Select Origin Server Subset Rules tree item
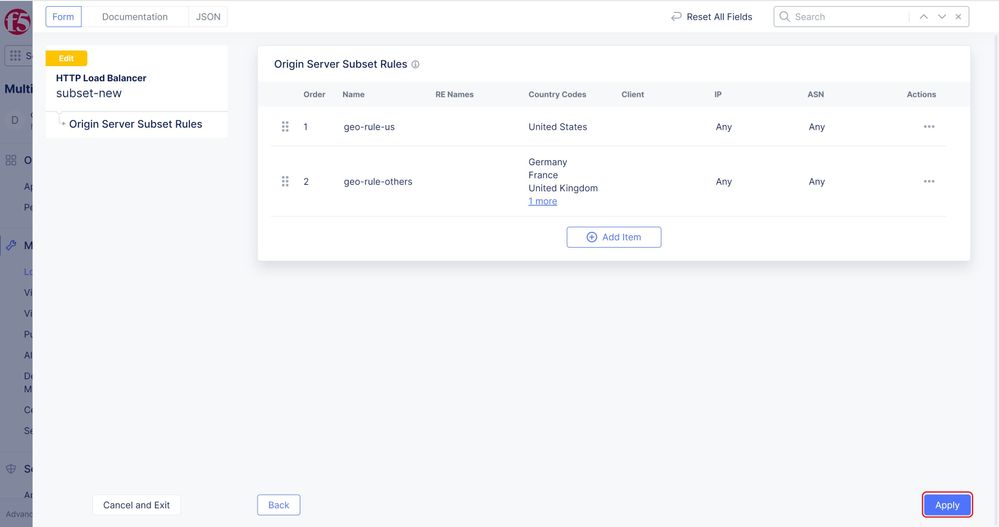This screenshot has height=527, width=999. (135, 124)
